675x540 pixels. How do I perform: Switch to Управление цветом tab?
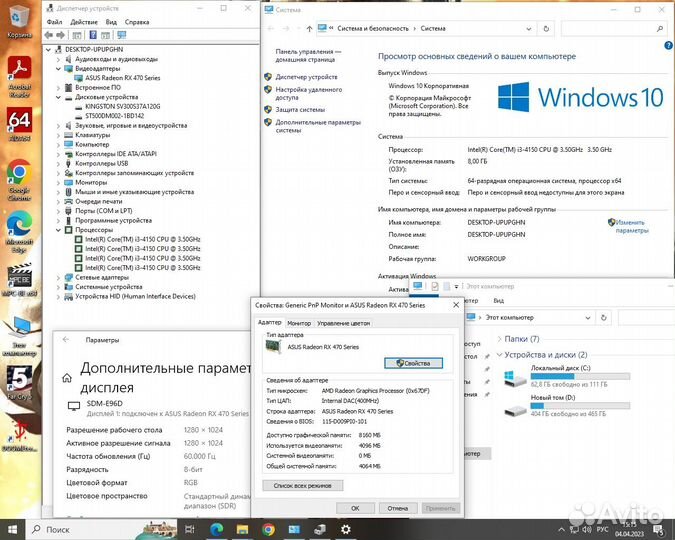coord(343,323)
